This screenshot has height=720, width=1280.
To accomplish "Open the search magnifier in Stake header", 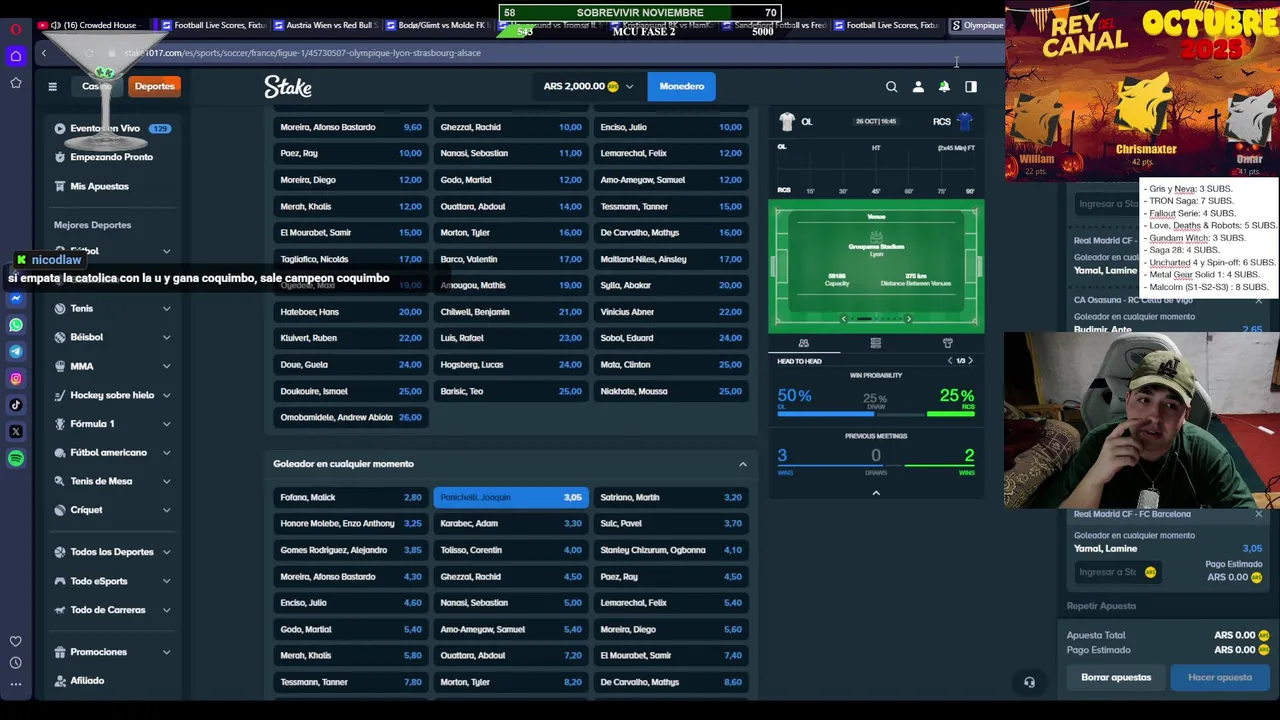I will pyautogui.click(x=891, y=87).
